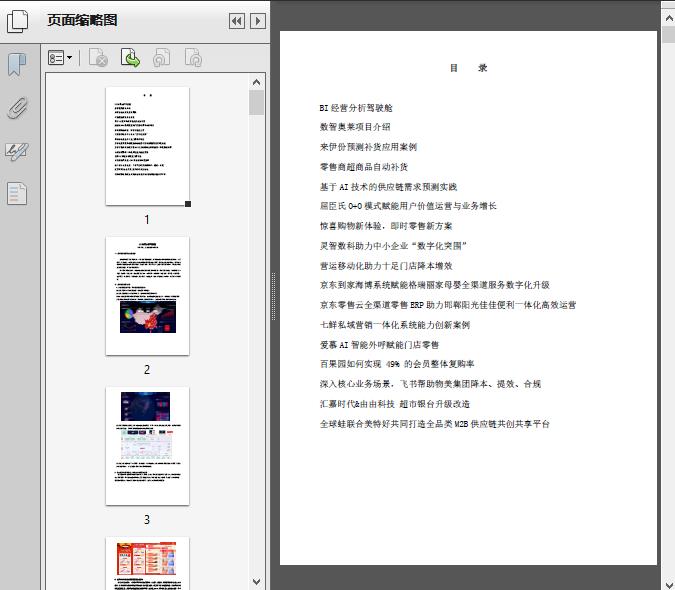
Task: Click thumbnail panel scroll up arrow
Action: [x=257, y=82]
